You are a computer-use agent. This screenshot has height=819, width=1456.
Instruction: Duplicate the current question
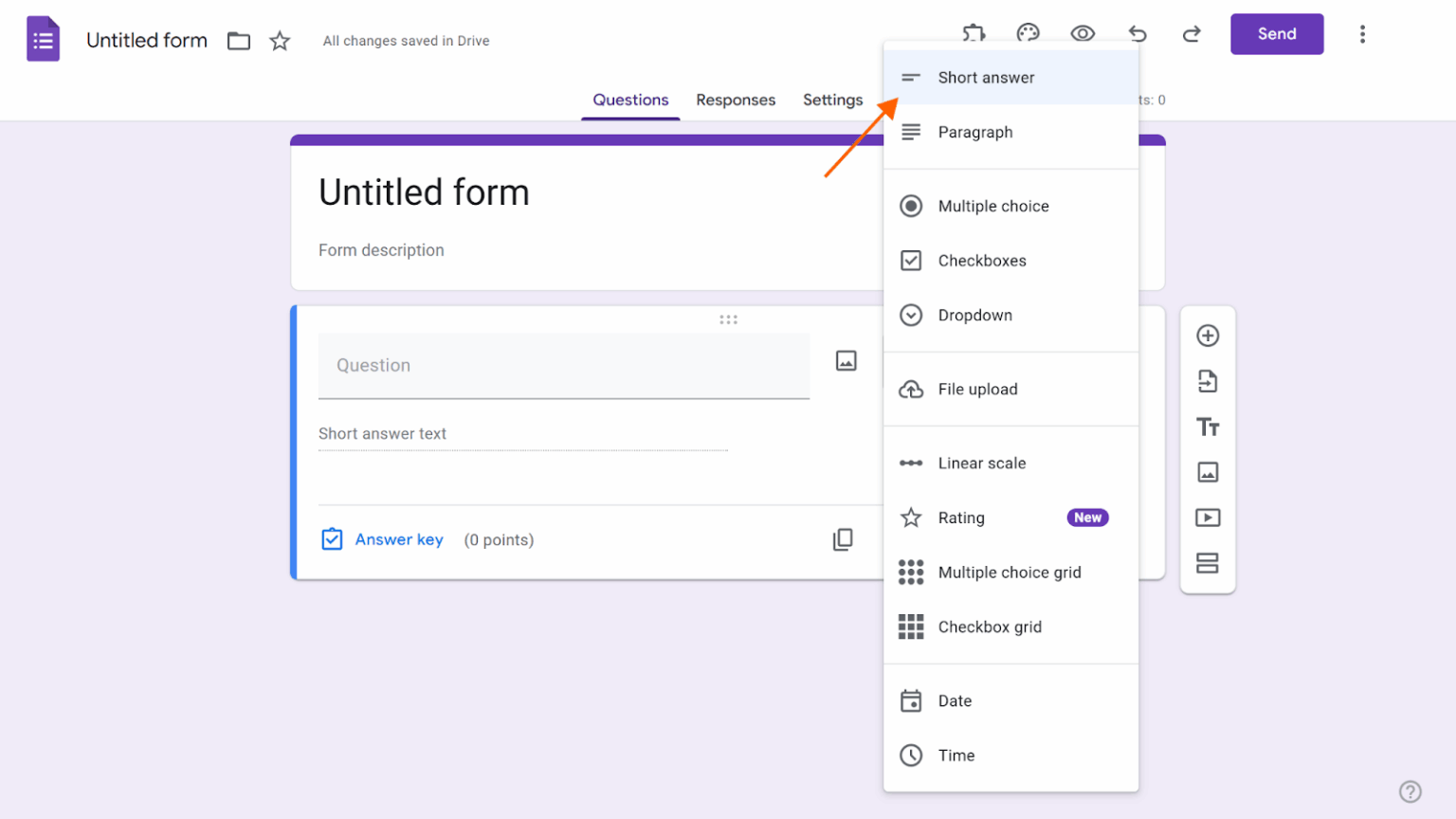coord(844,538)
